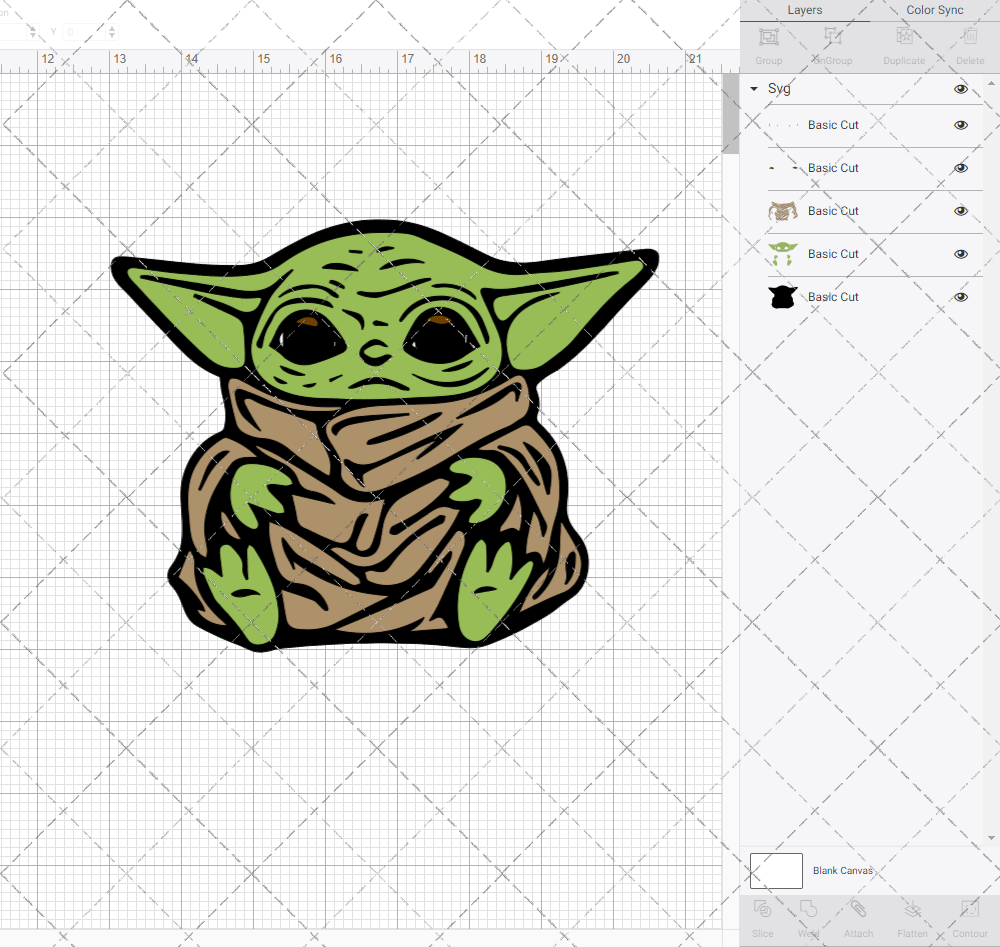Viewport: 1000px width, 947px height.
Task: Click Layers panel scroll-down arrow
Action: [990, 838]
